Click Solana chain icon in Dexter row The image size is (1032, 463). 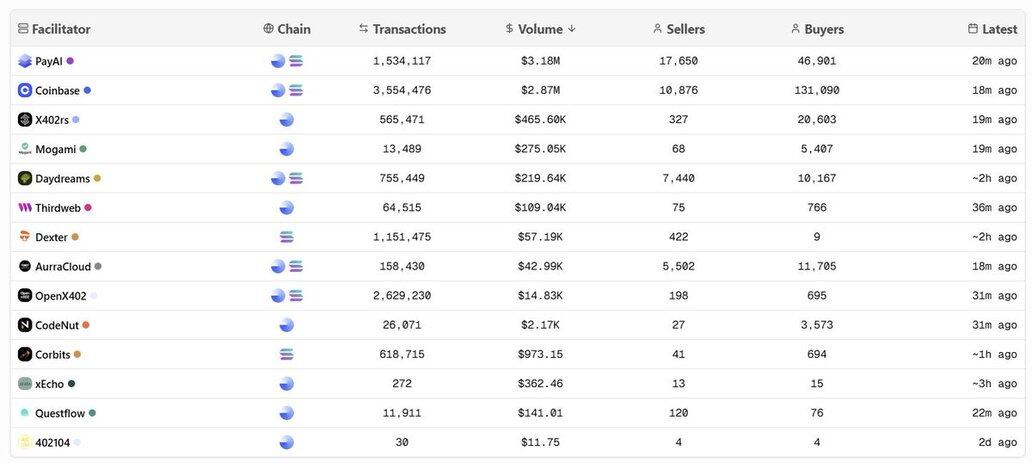287,237
